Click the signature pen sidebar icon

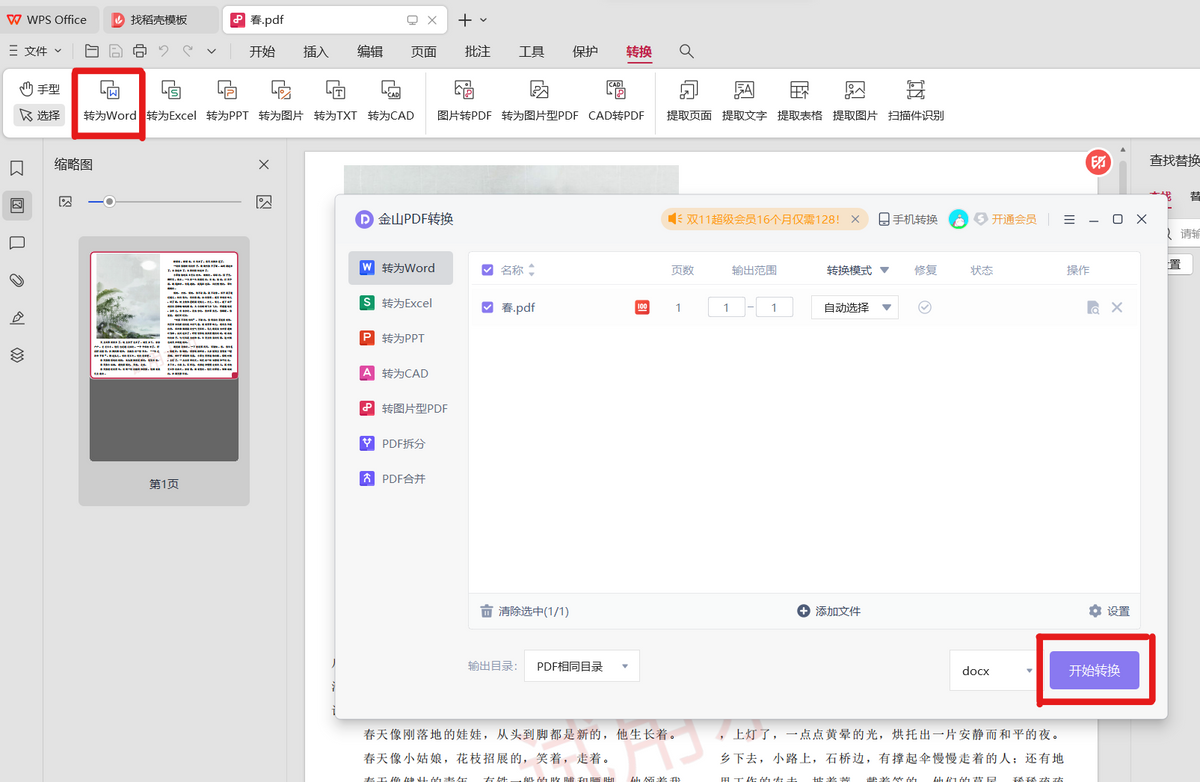tap(17, 318)
